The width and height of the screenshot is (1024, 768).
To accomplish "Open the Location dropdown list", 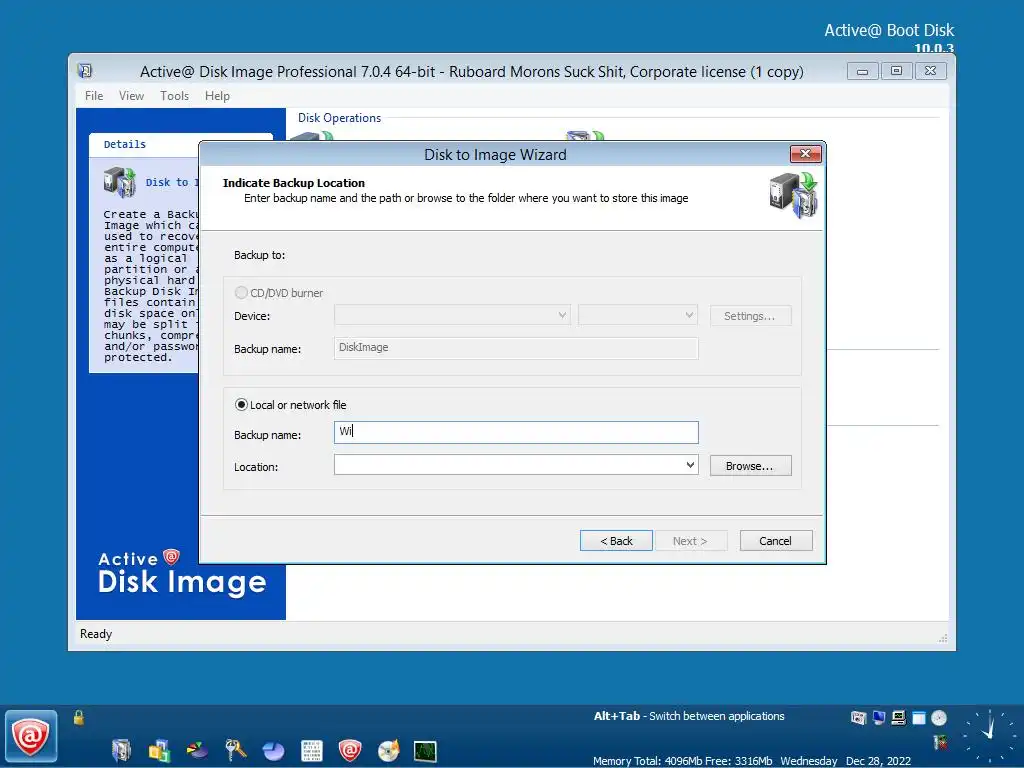I will pos(690,465).
